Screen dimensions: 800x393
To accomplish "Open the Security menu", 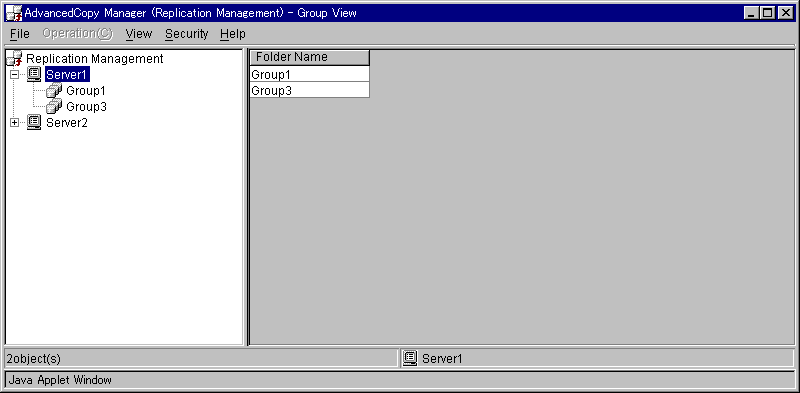I will tap(187, 34).
